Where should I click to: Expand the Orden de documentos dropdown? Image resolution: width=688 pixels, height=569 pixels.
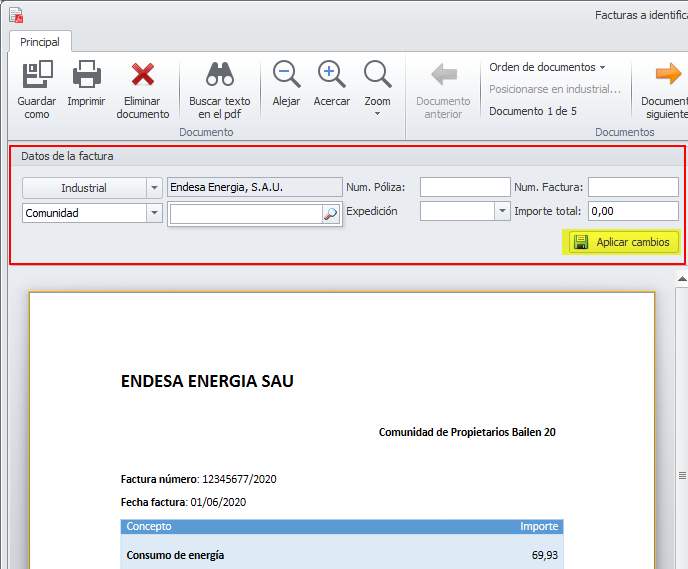point(547,67)
